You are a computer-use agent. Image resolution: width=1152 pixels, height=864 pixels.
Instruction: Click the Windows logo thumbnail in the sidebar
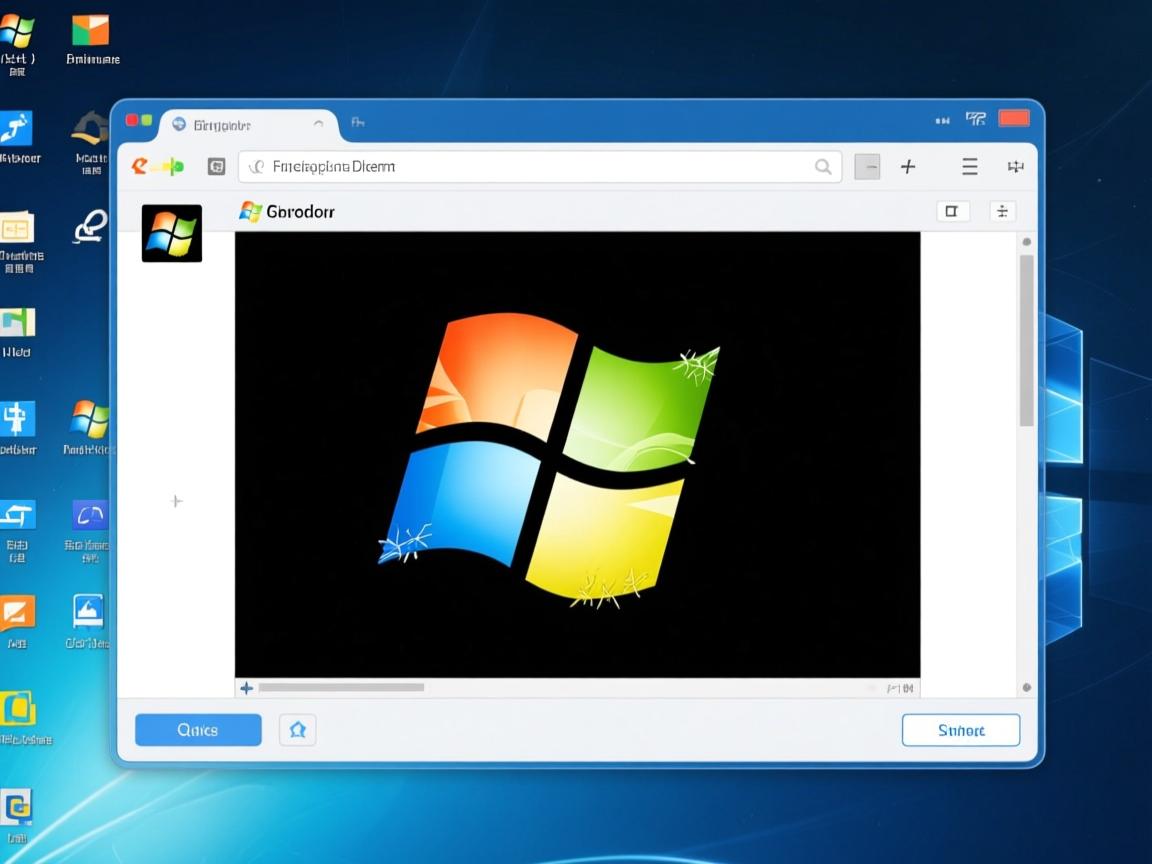172,234
